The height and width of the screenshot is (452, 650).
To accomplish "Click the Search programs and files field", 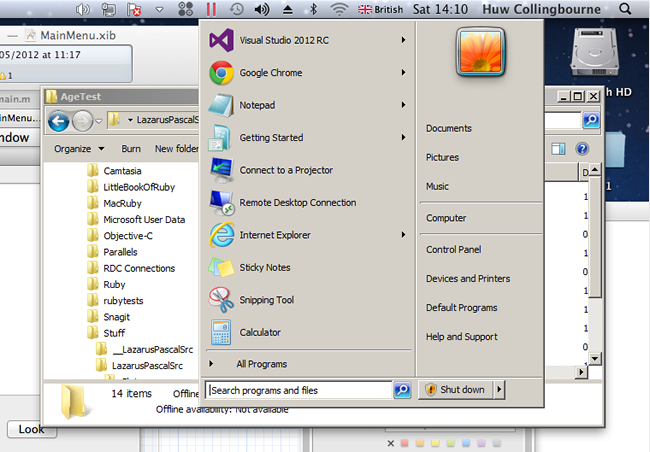I will (x=299, y=390).
